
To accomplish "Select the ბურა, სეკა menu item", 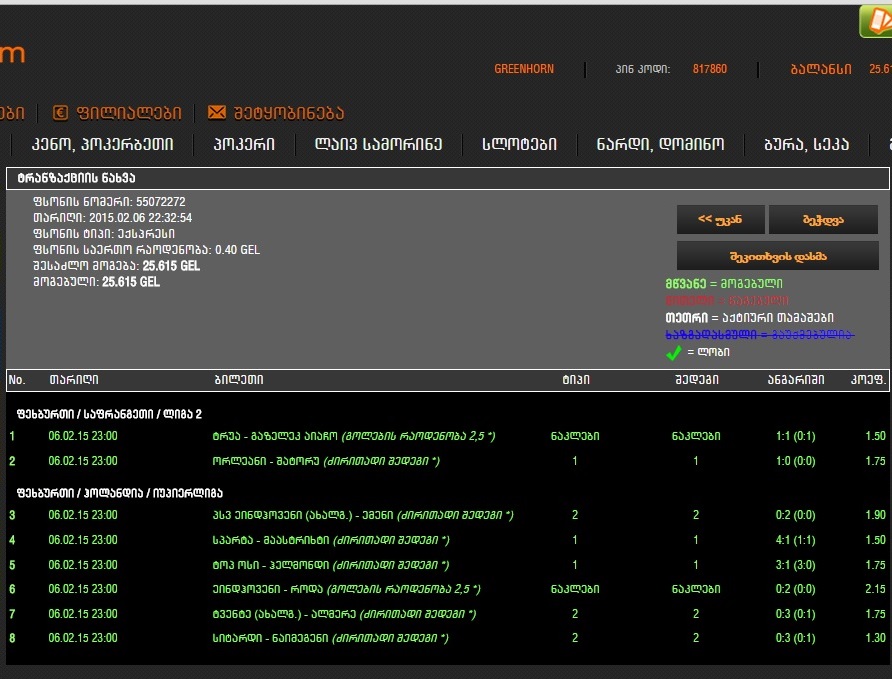I will click(x=806, y=144).
